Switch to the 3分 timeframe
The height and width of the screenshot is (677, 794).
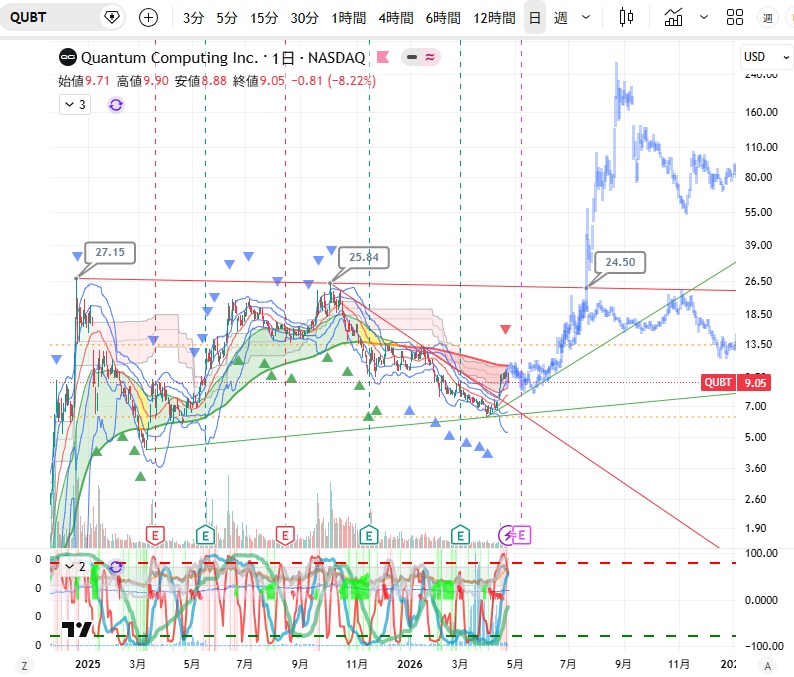[193, 18]
